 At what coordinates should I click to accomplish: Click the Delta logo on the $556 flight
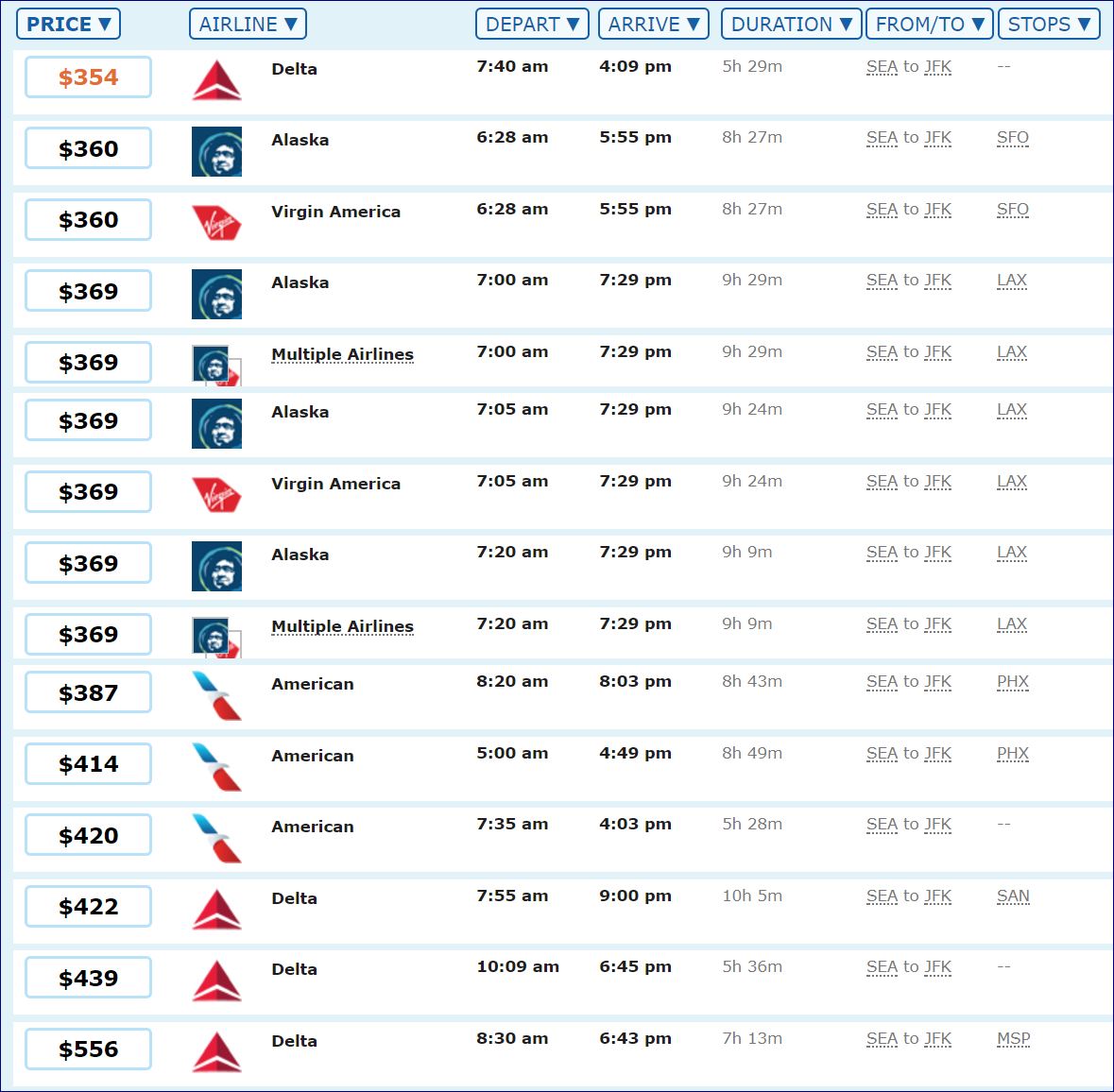(216, 1052)
